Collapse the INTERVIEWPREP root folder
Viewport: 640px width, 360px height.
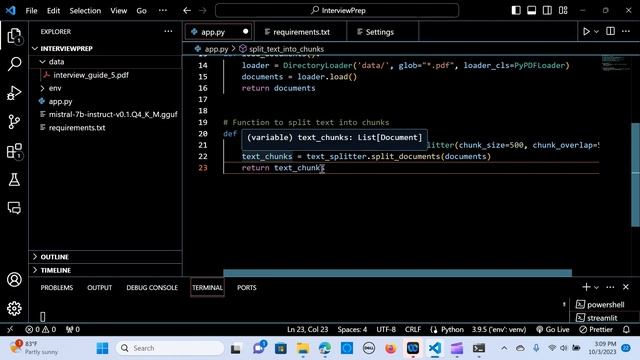(106, 49)
